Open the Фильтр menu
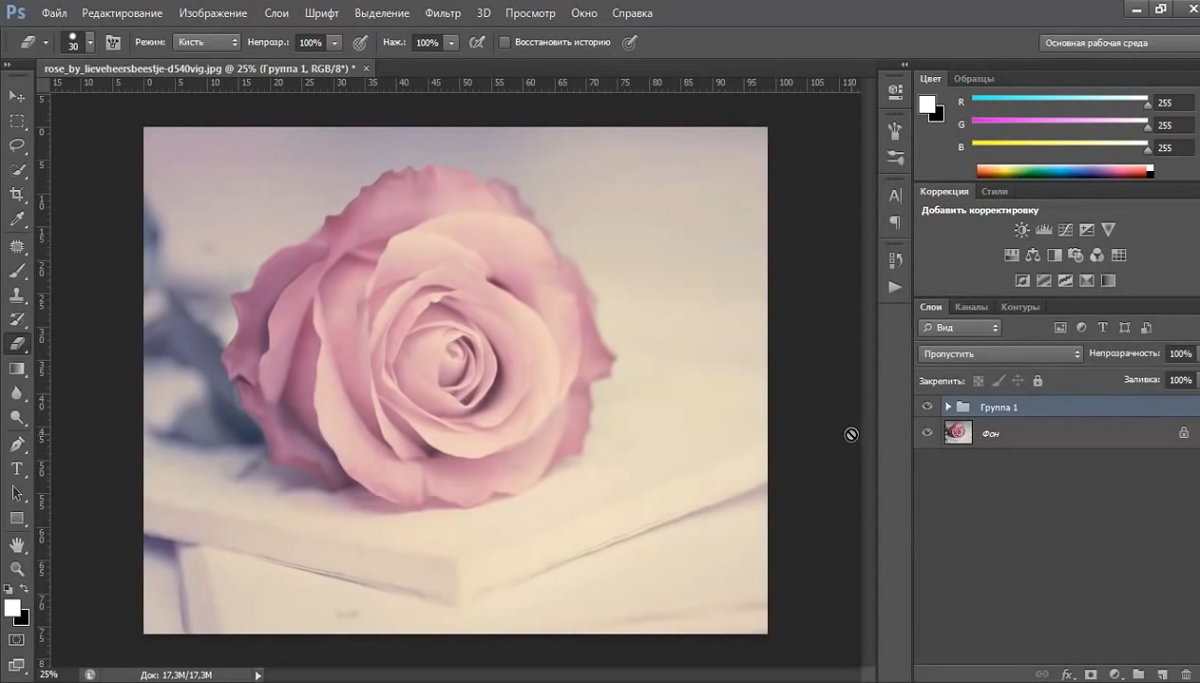This screenshot has width=1200, height=683. (x=442, y=14)
